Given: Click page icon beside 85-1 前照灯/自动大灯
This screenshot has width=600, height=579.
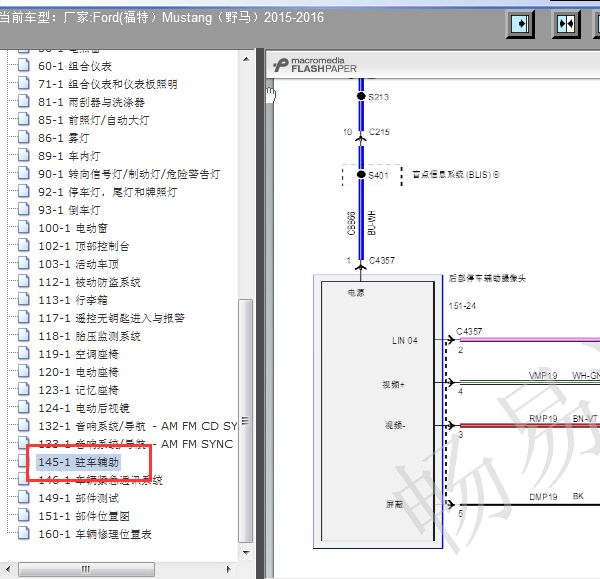Looking at the screenshot, I should tap(24, 119).
